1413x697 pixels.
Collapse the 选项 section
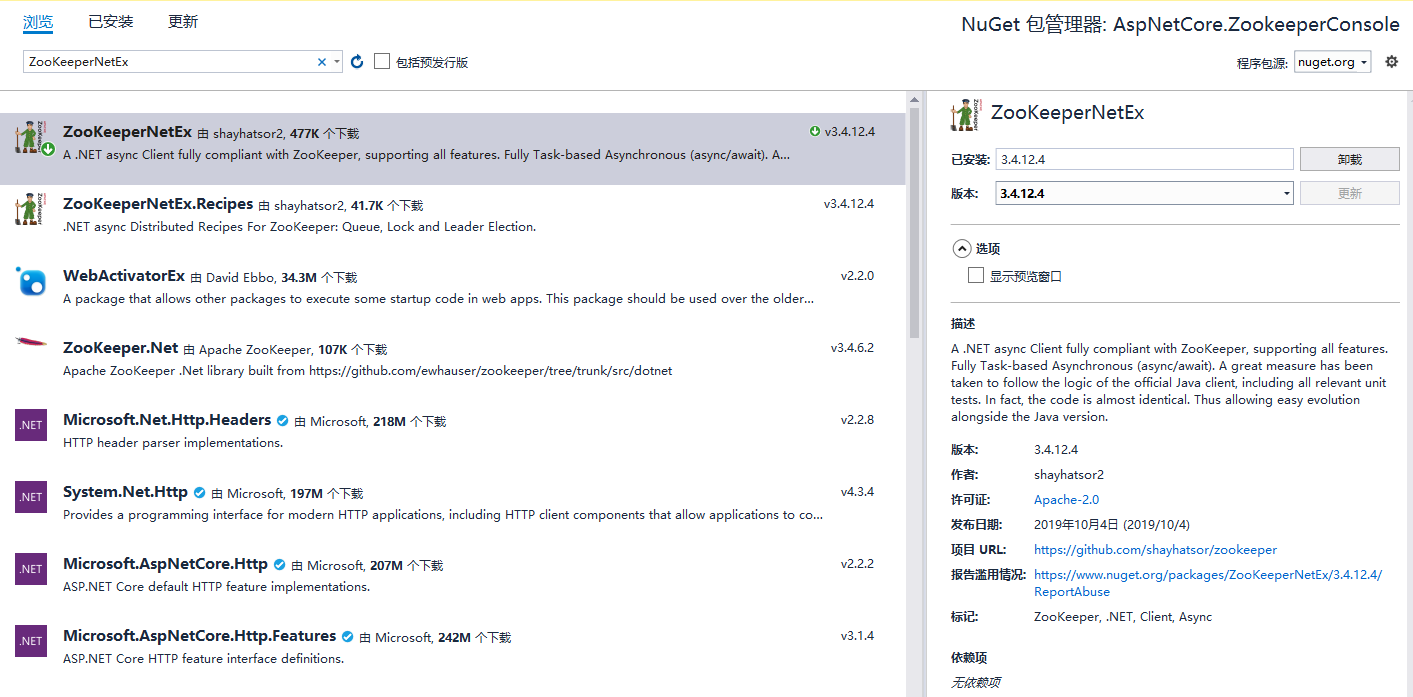click(x=961, y=248)
